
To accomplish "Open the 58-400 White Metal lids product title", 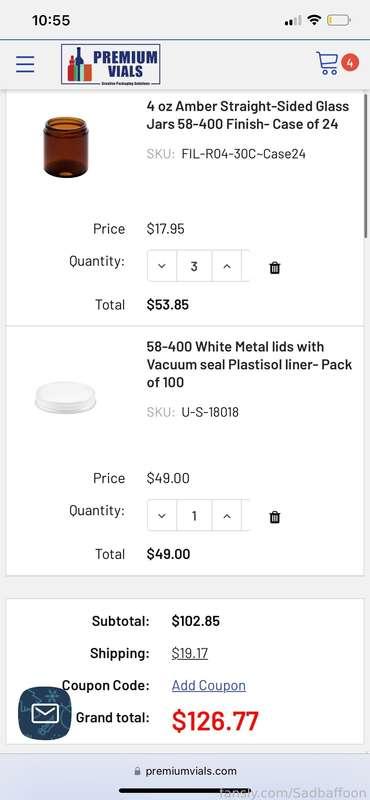I will (249, 364).
